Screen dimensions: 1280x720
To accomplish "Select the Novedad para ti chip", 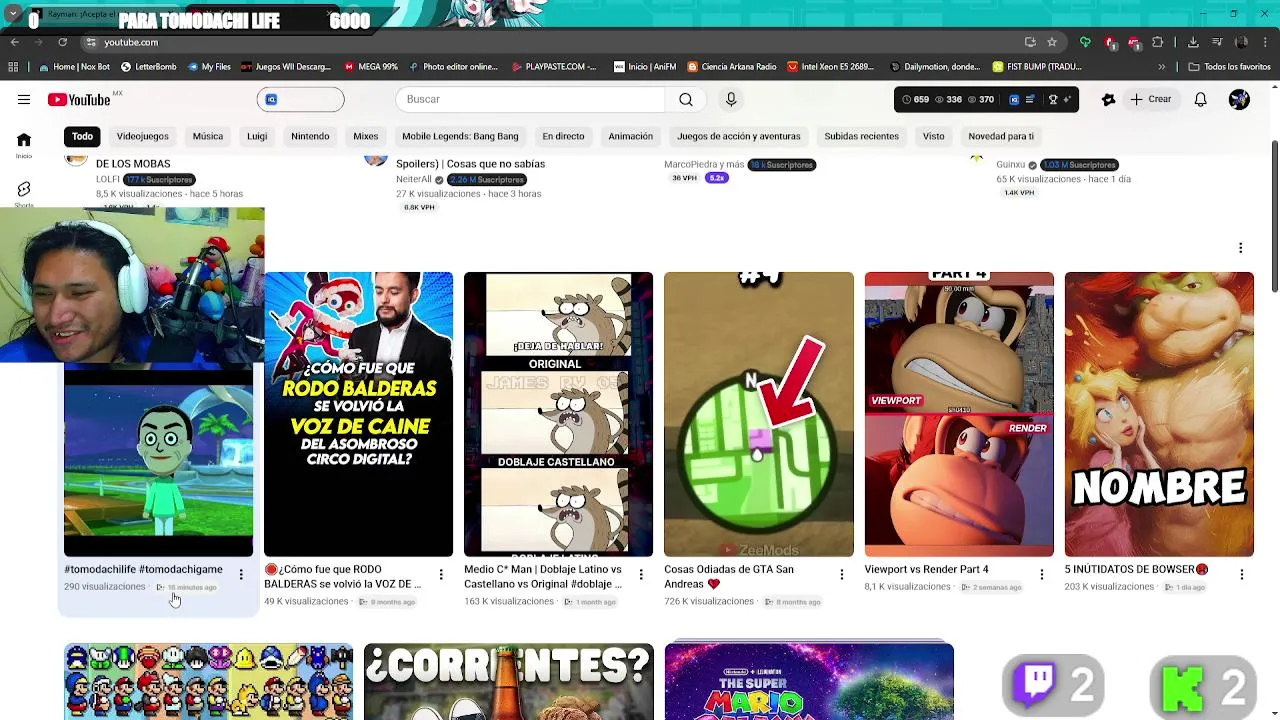I will [x=1000, y=136].
